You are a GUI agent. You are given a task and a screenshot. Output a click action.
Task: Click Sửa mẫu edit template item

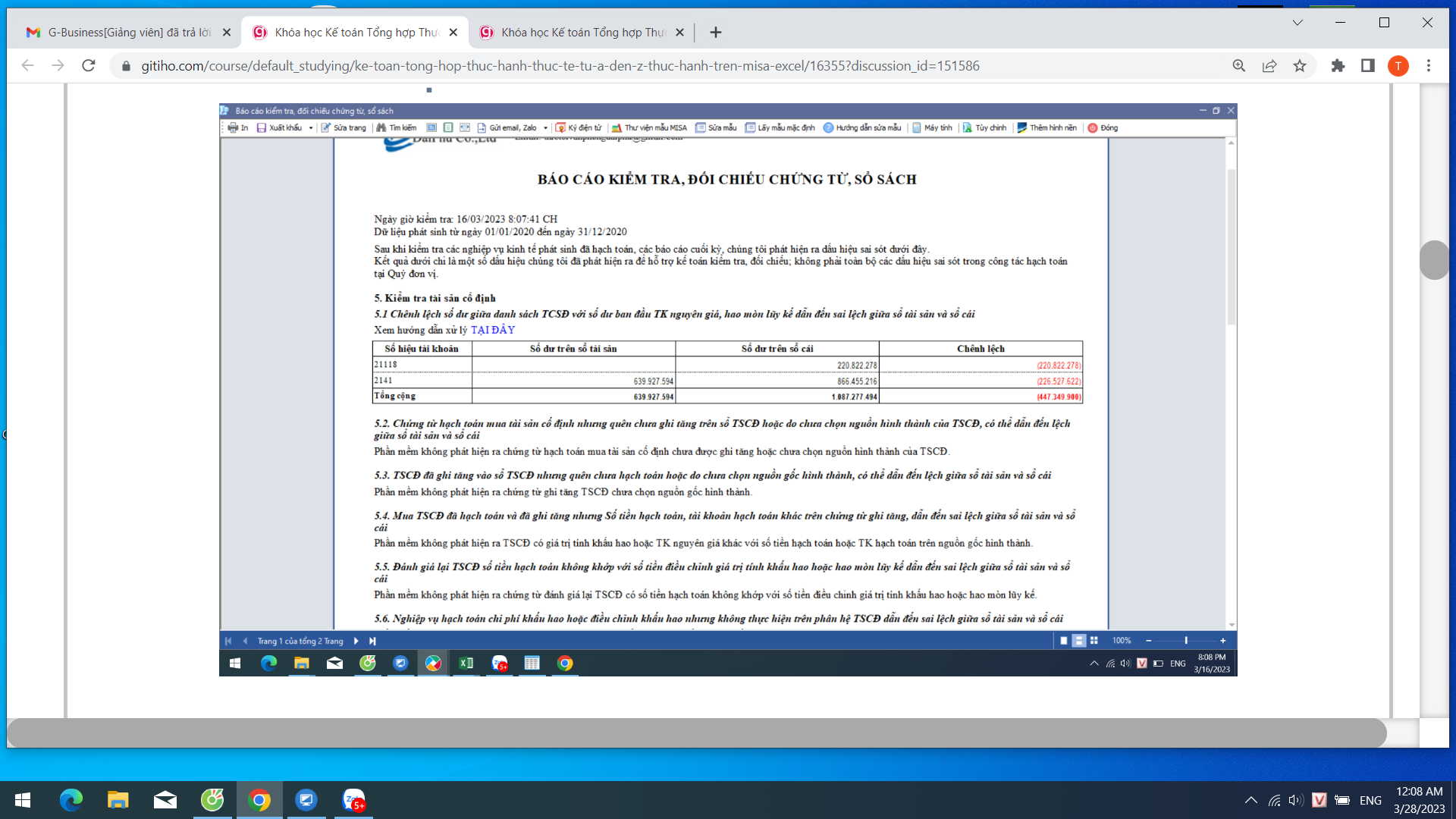click(716, 128)
